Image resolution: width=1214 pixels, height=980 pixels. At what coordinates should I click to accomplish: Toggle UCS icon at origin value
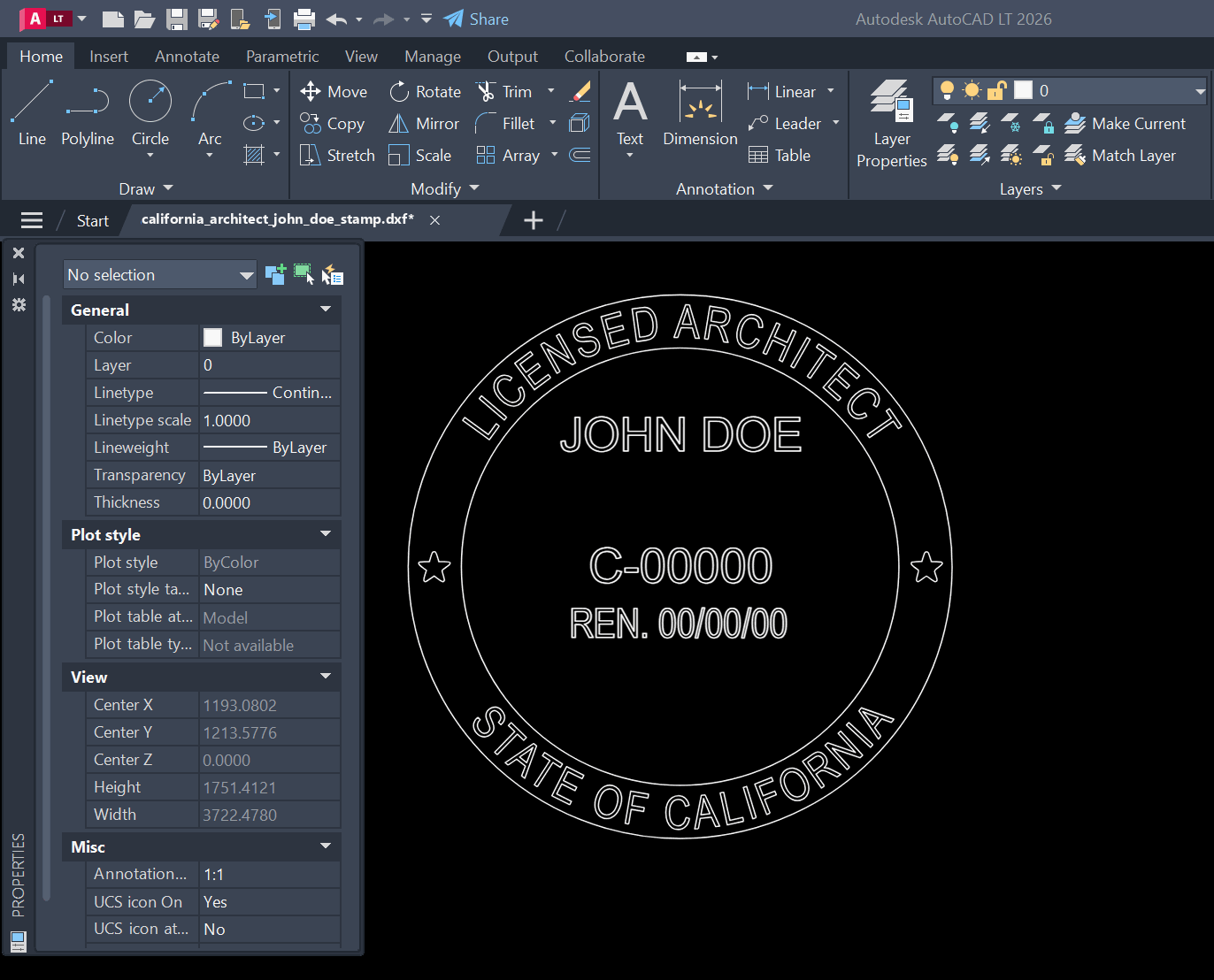[270, 929]
